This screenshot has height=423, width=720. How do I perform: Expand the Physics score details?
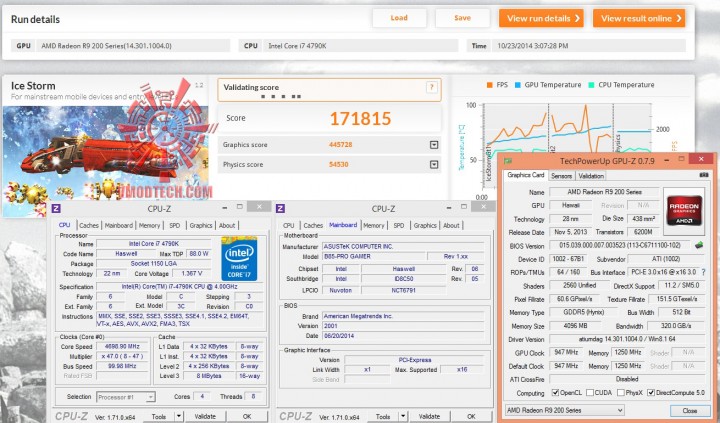tap(434, 164)
